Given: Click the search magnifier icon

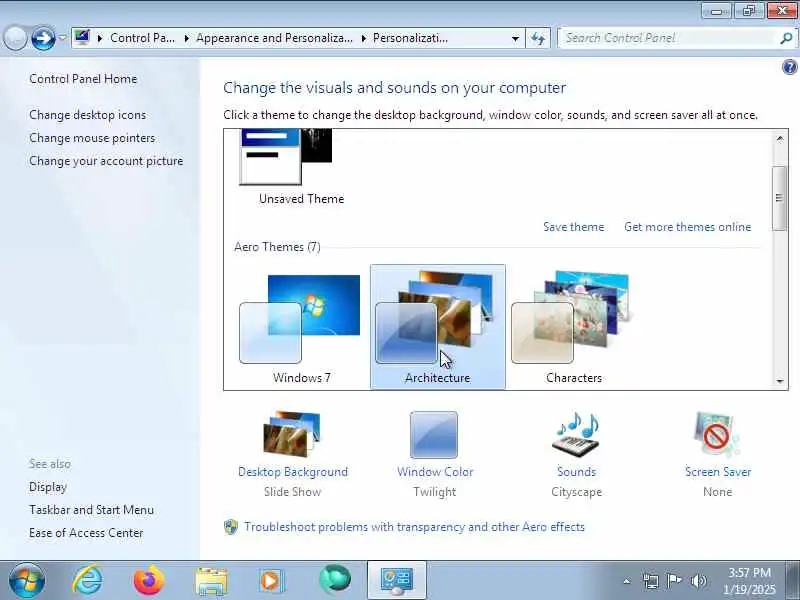Looking at the screenshot, I should 786,38.
